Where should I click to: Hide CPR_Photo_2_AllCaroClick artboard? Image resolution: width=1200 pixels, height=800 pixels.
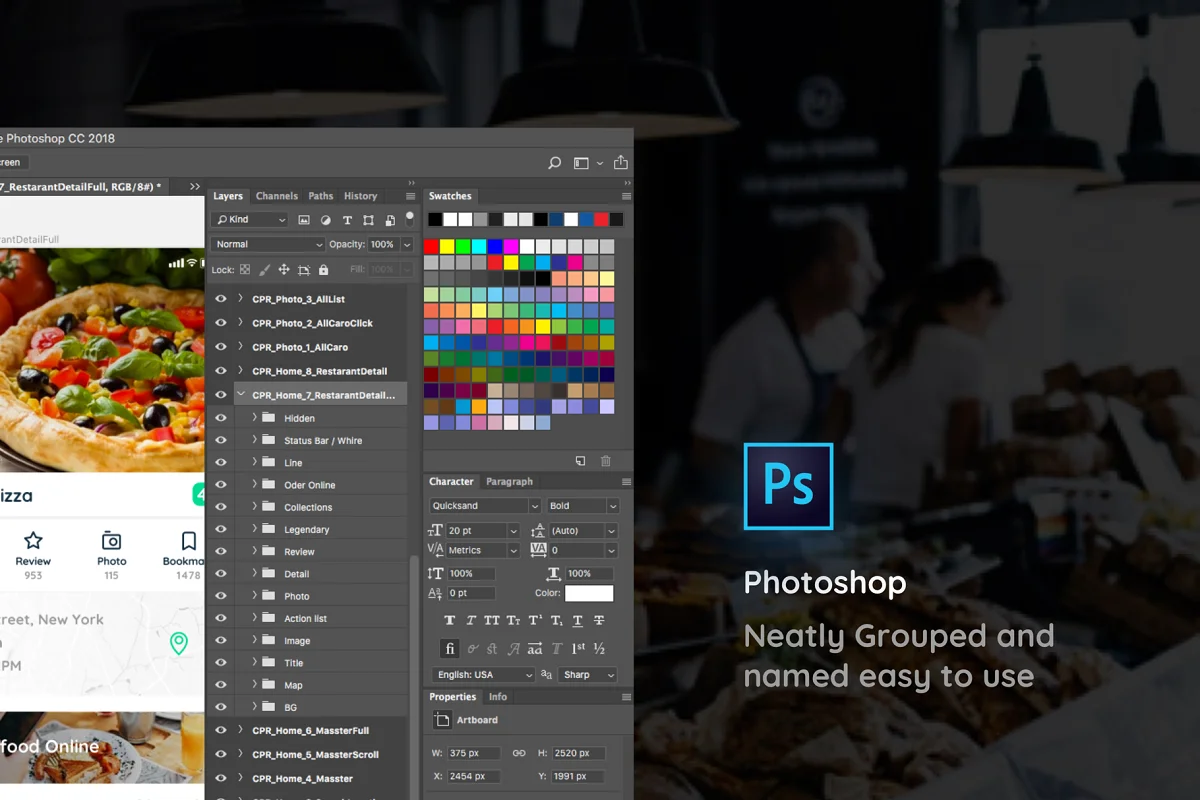tap(221, 323)
